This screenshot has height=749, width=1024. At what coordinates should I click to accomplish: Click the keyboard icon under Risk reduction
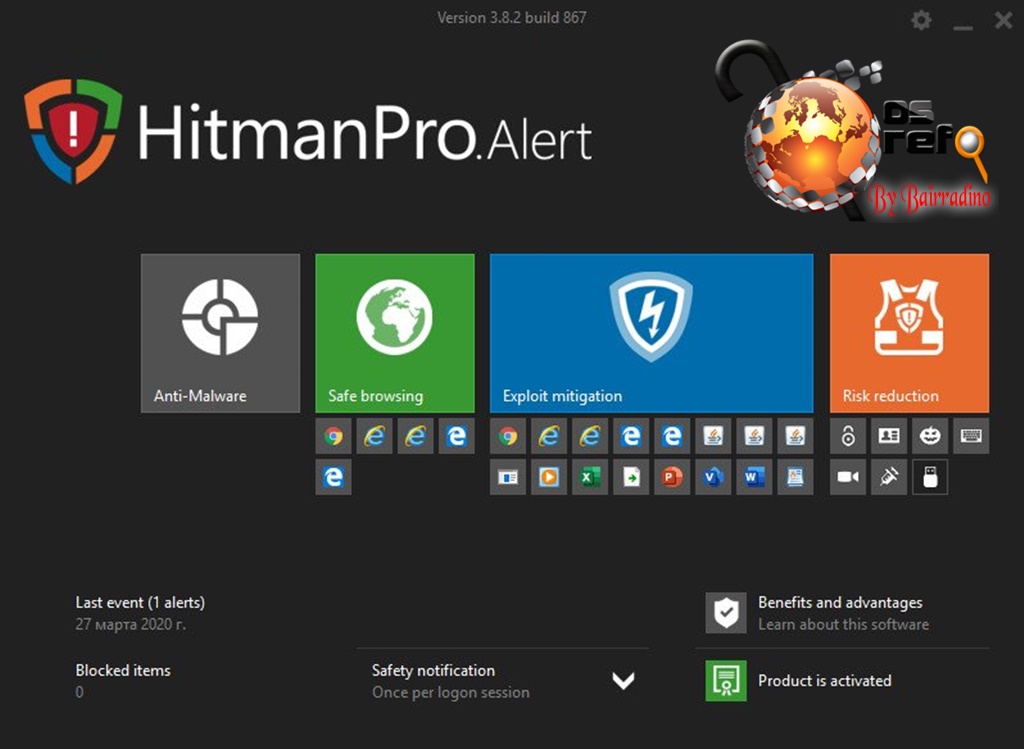[971, 436]
